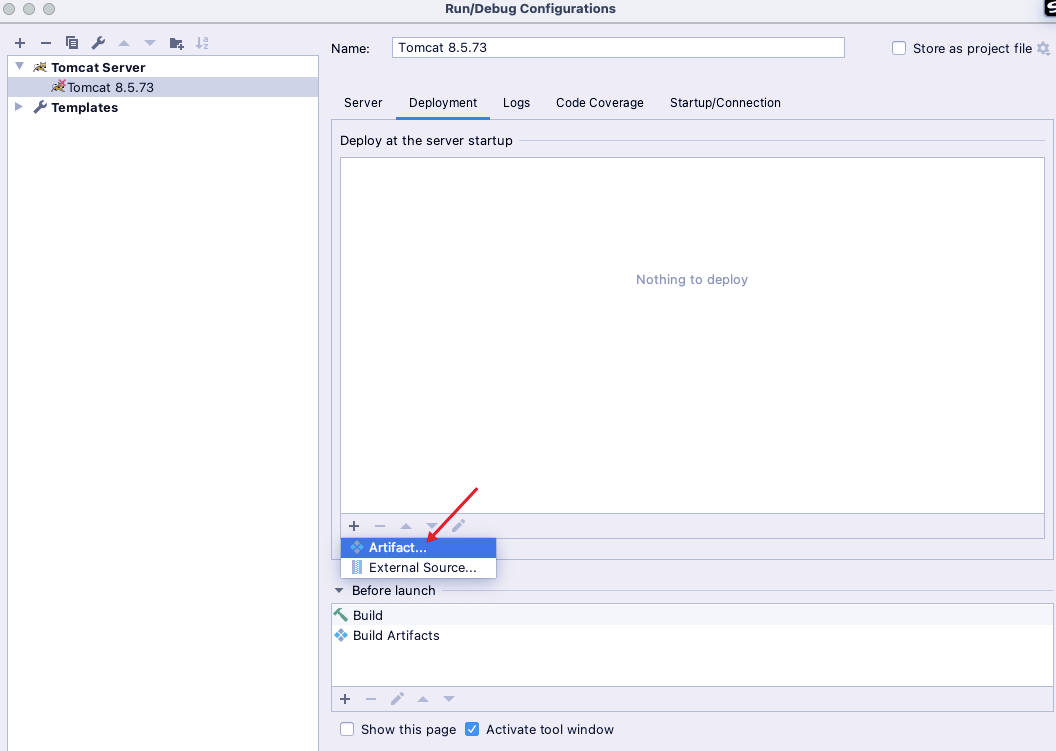The image size is (1056, 751).
Task: Switch to the Server tab
Action: [363, 103]
